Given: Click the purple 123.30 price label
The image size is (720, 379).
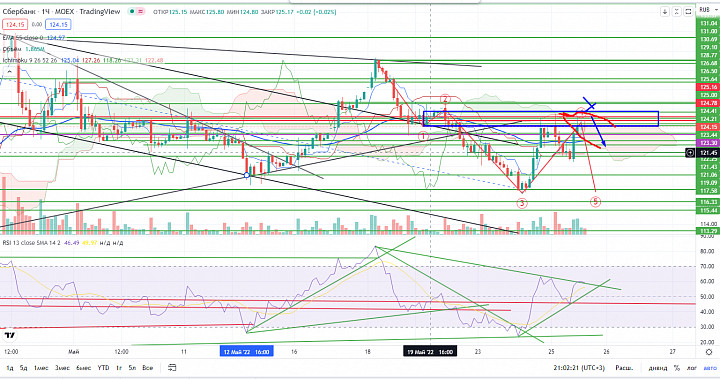Looking at the screenshot, I should (708, 143).
